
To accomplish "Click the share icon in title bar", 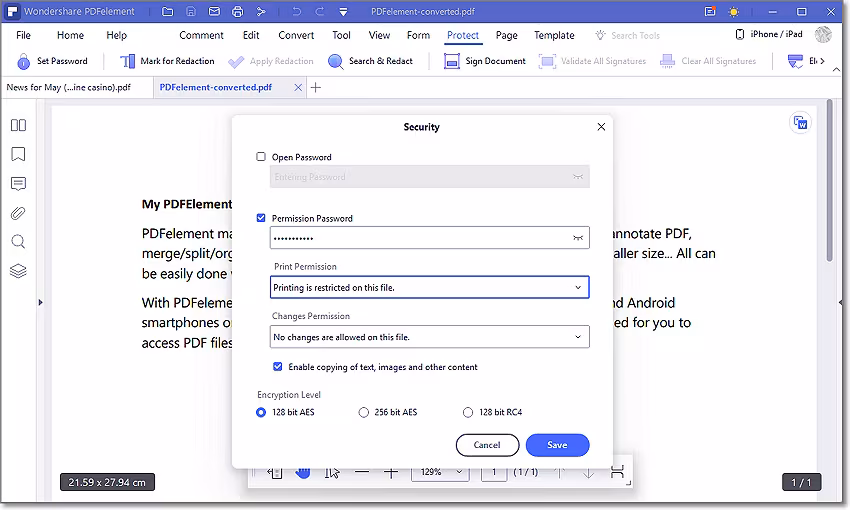I will point(261,11).
